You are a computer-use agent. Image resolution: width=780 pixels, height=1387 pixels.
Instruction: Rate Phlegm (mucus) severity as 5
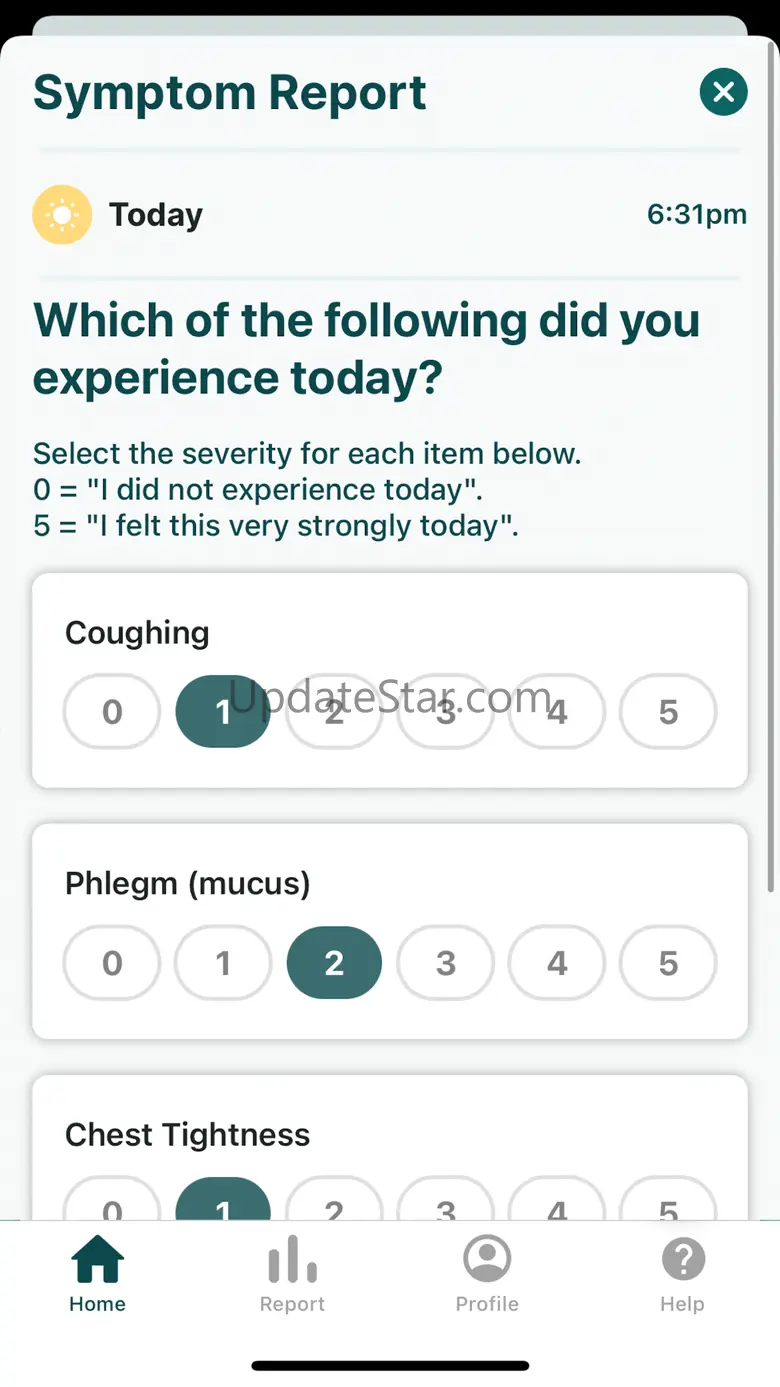pos(668,963)
